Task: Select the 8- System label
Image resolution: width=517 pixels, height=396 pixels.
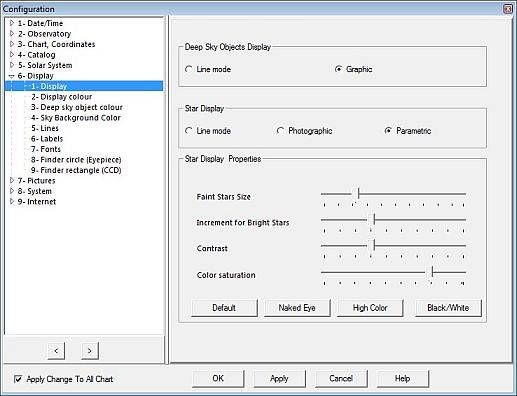Action: pos(35,191)
